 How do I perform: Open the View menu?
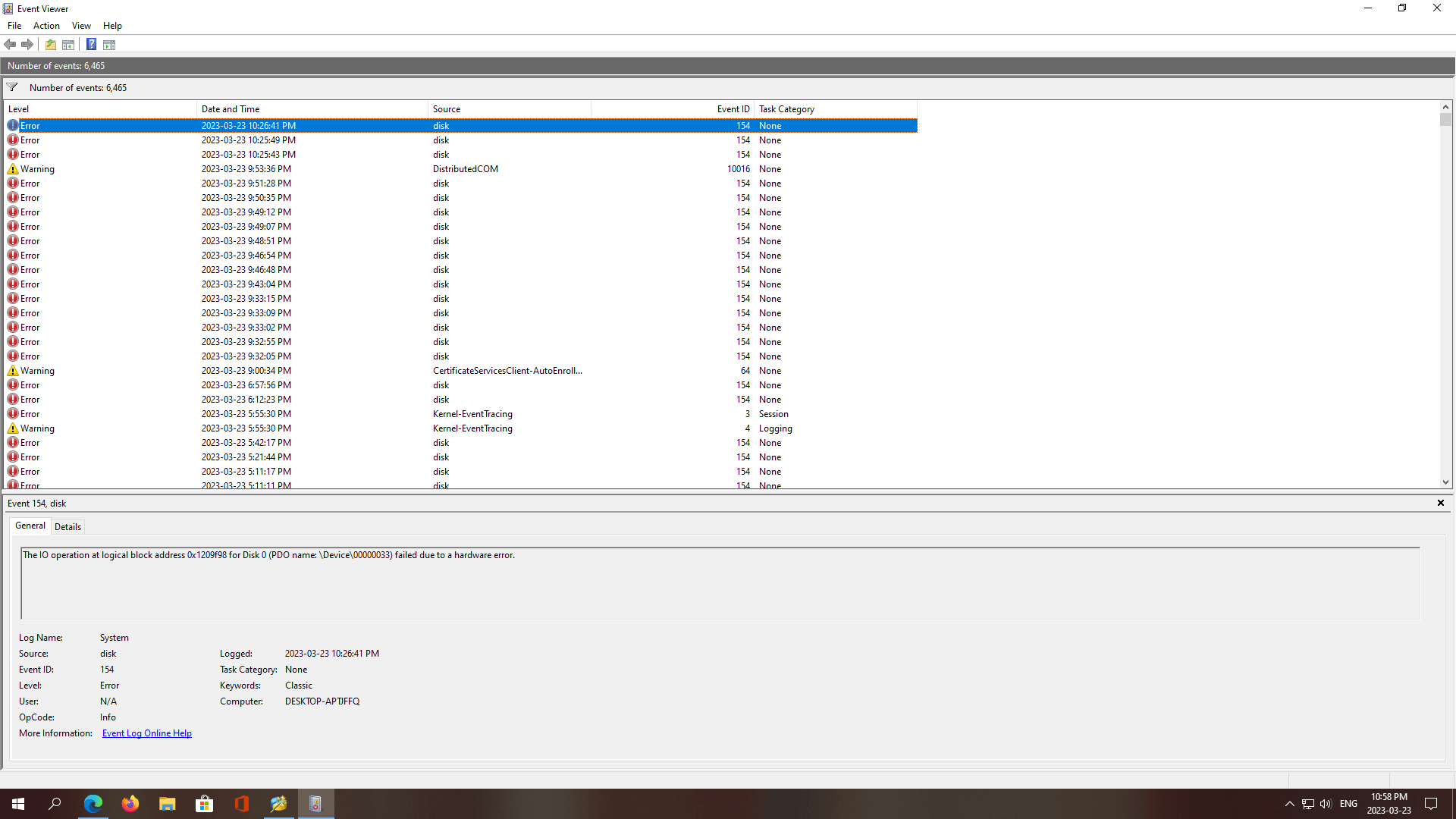pos(81,26)
